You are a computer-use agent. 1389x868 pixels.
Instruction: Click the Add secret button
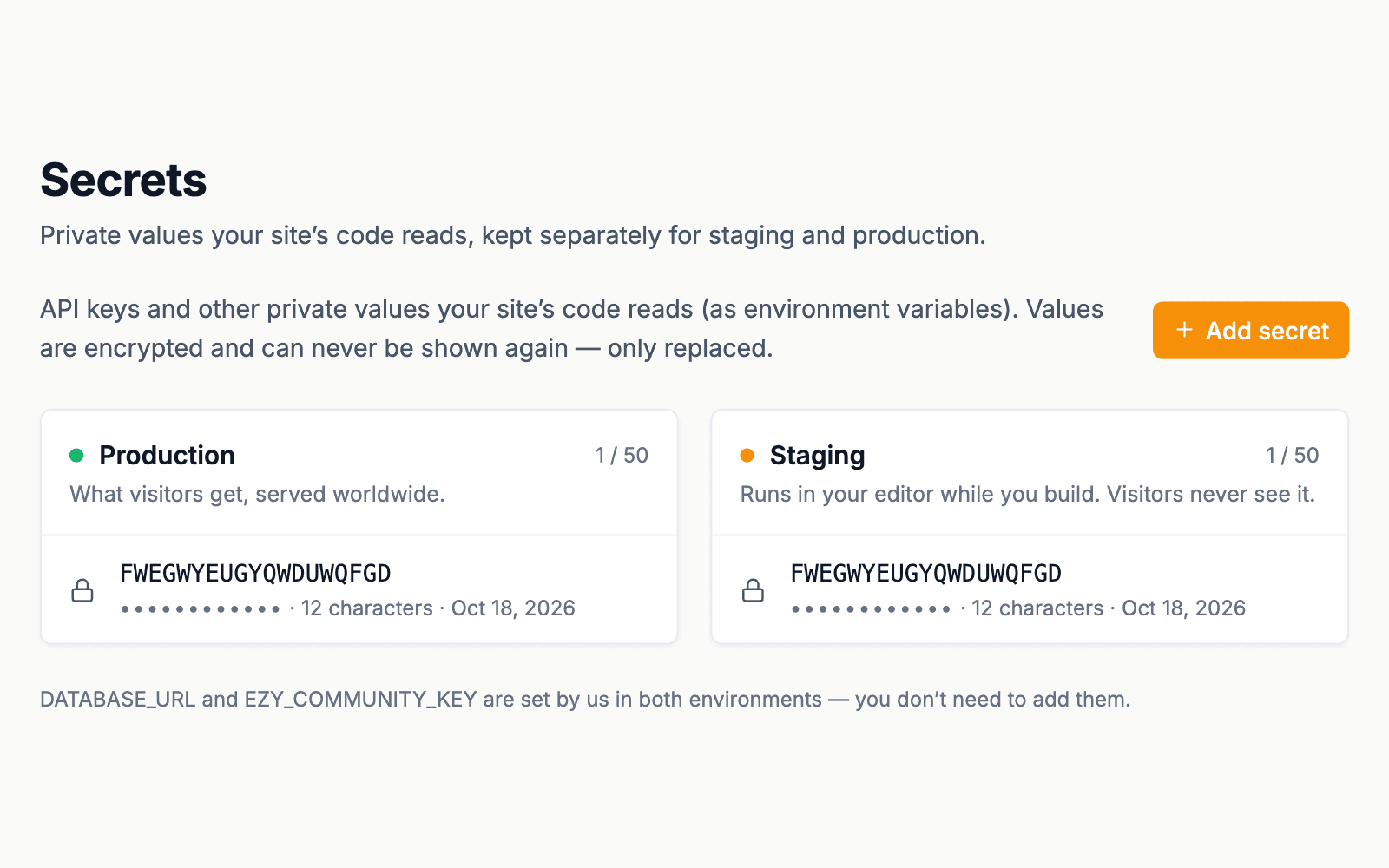1250,330
